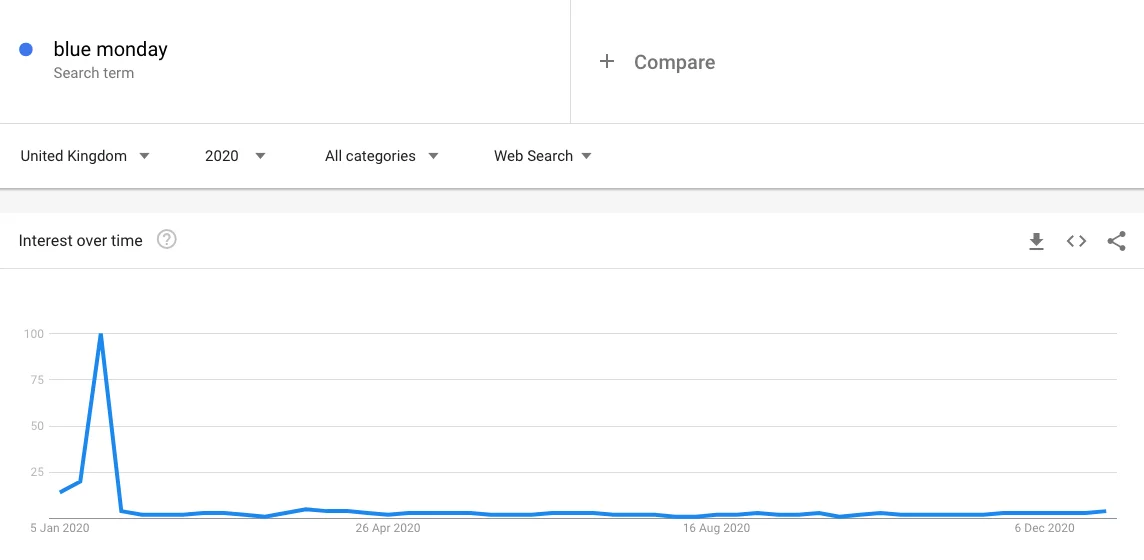1144x560 pixels.
Task: Change the Web Search type dropdown
Action: pyautogui.click(x=543, y=156)
